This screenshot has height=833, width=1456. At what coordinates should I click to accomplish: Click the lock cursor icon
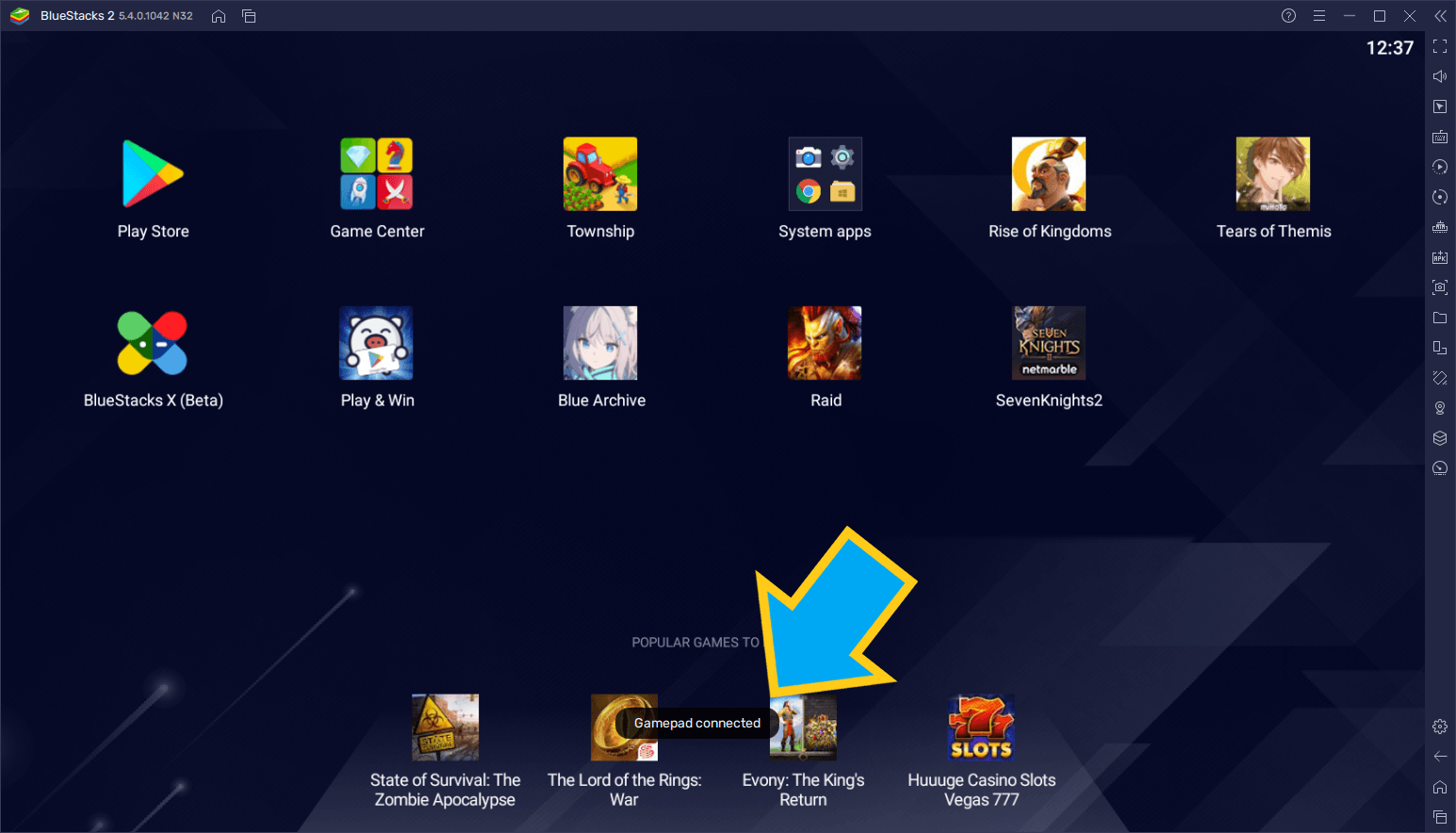pos(1440,106)
